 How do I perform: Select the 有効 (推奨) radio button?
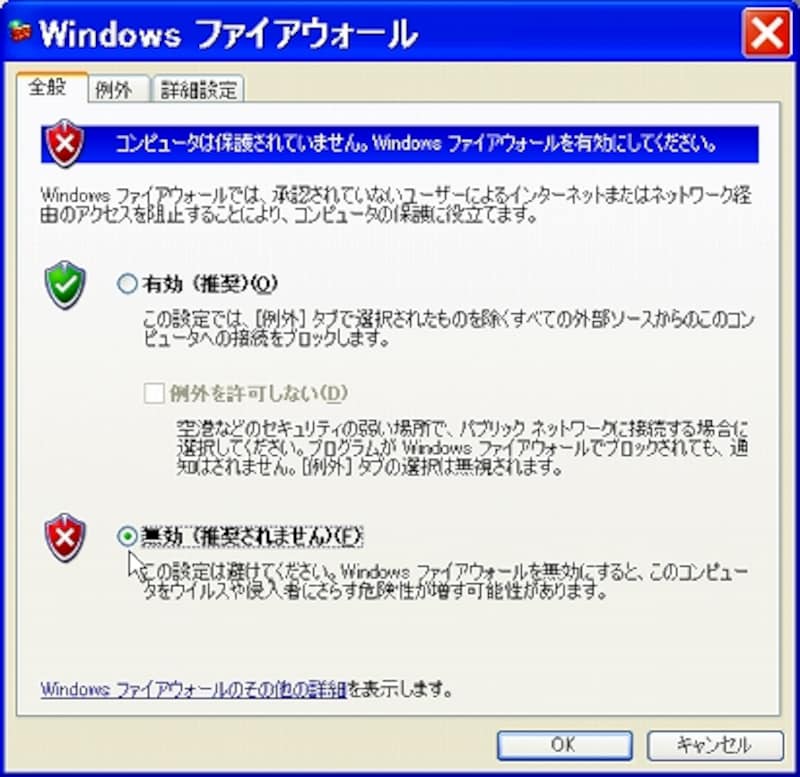pyautogui.click(x=127, y=284)
